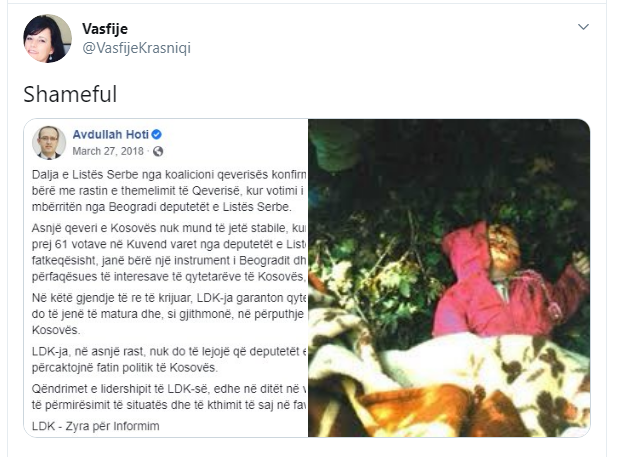Click the word "Kosovës." on its own line
617x457 pixels.
56,330
